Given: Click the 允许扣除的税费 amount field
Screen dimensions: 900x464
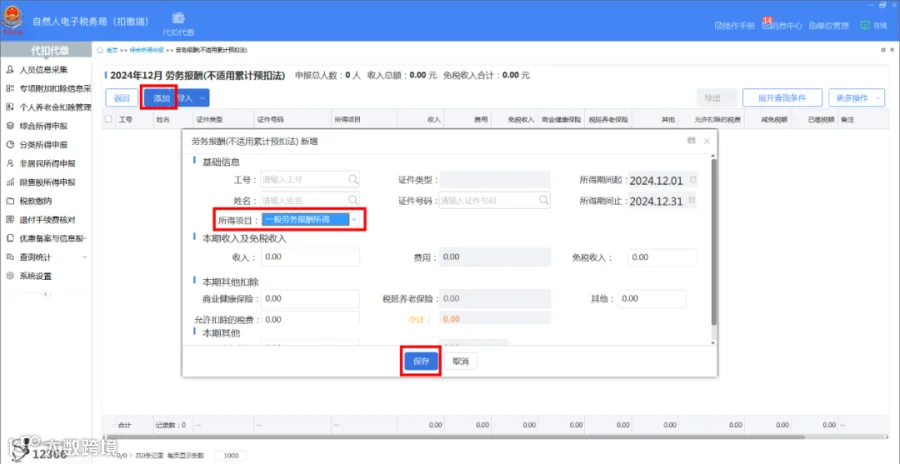Looking at the screenshot, I should (x=310, y=319).
